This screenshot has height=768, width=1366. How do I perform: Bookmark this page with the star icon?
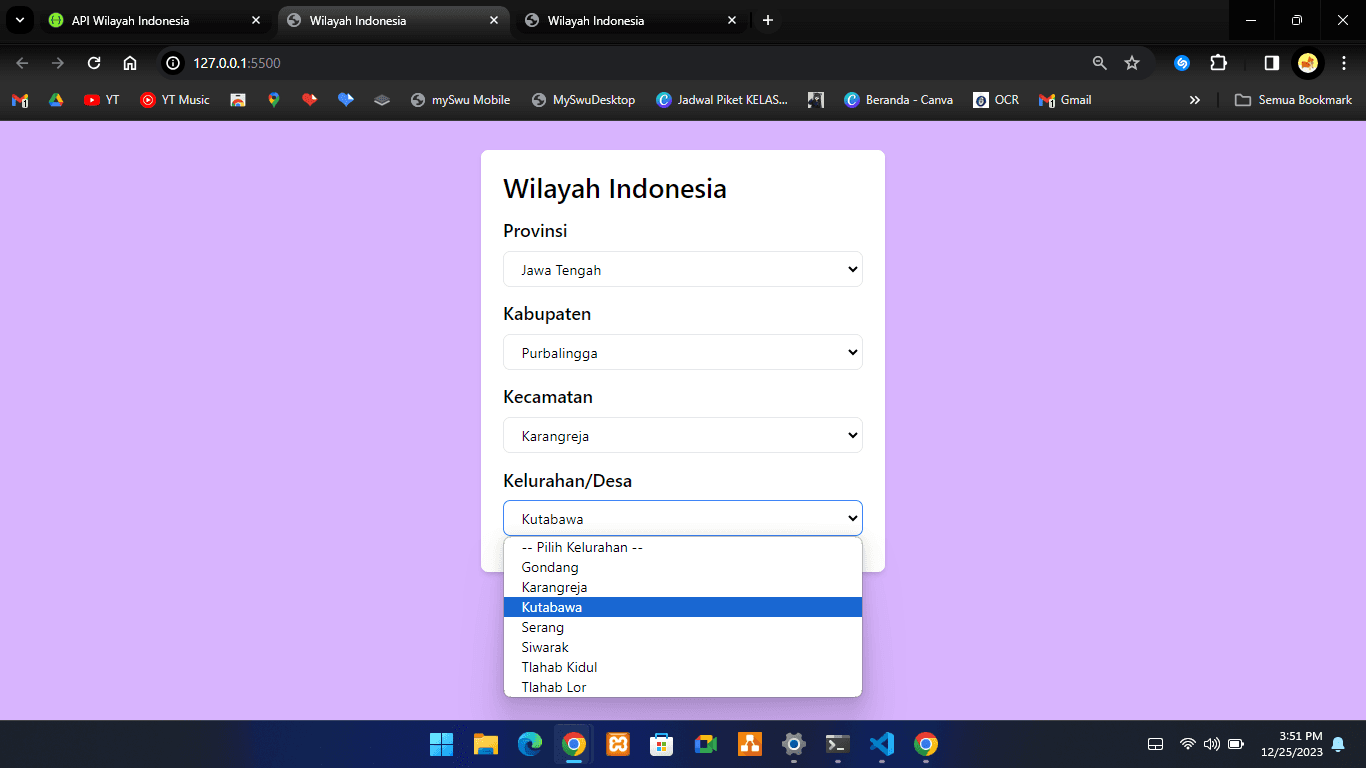pyautogui.click(x=1133, y=62)
